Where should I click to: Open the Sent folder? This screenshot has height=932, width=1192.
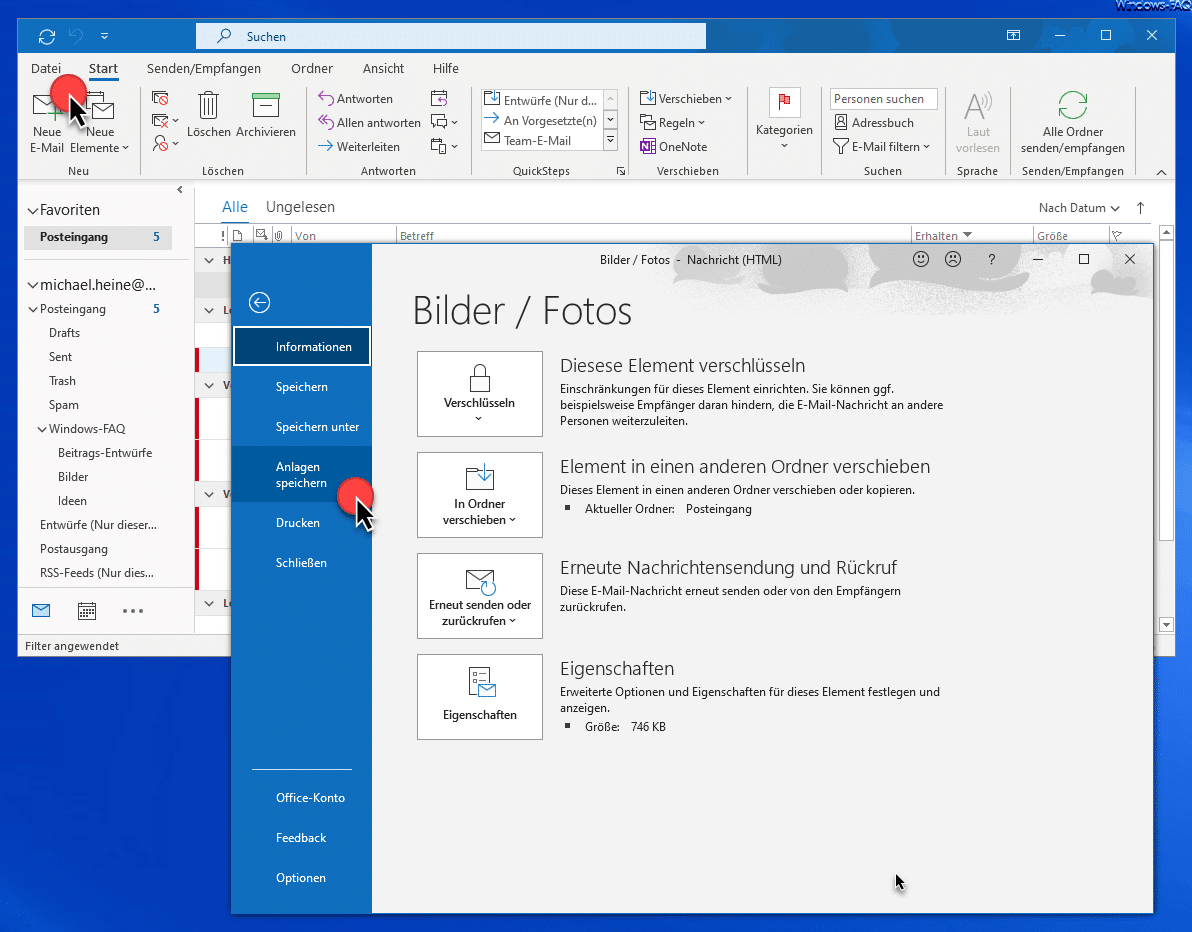(x=60, y=357)
